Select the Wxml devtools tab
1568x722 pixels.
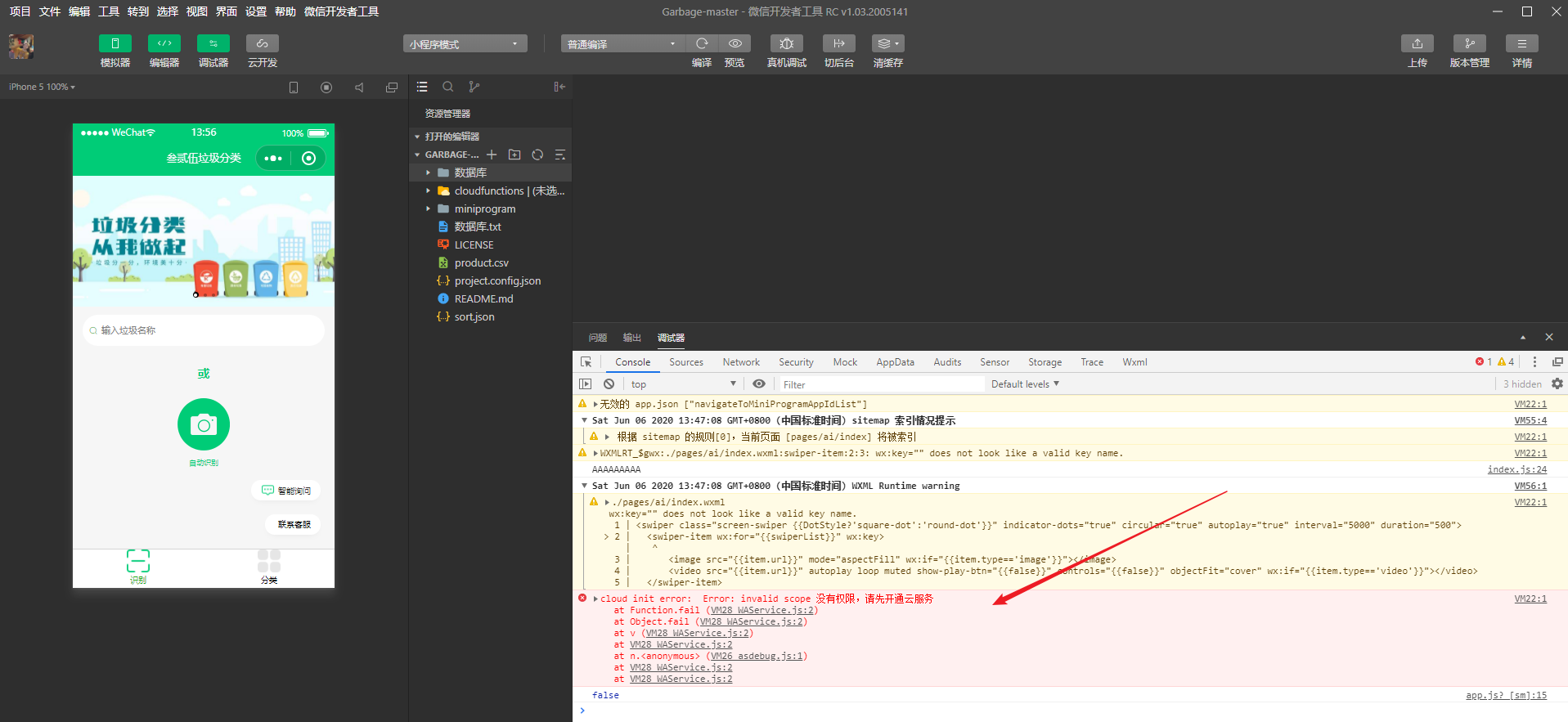point(1134,362)
